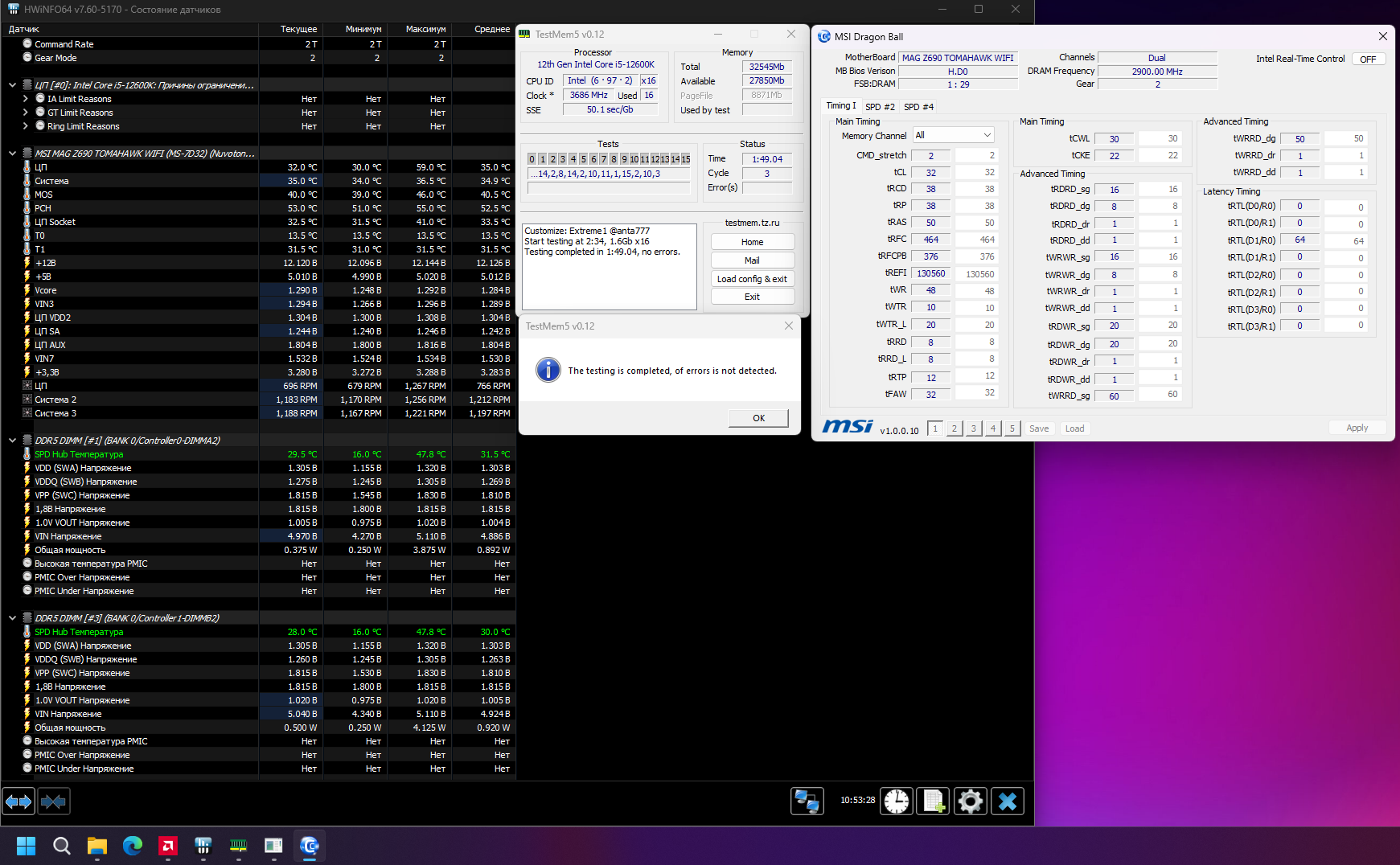
Task: Click the TestMem5 title bar chip icon
Action: [x=525, y=34]
